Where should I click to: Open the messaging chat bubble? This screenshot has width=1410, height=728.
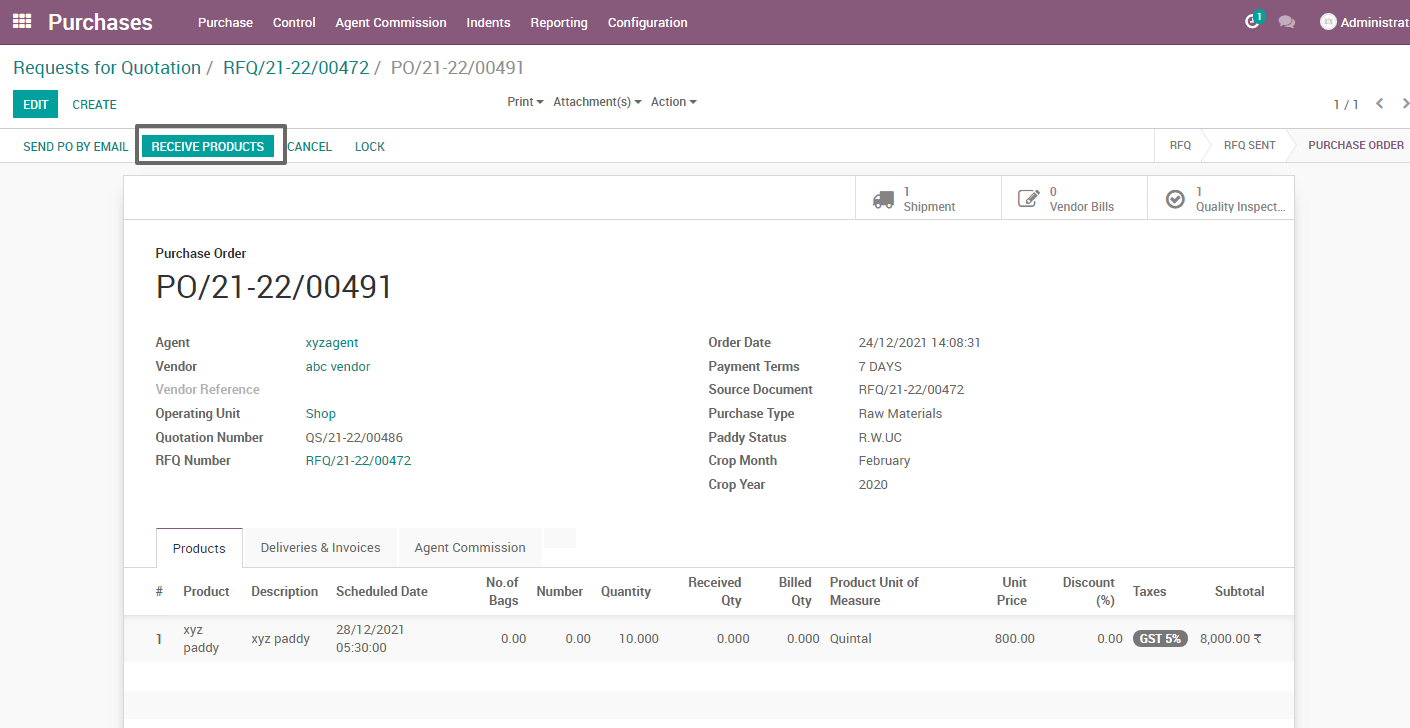click(x=1287, y=20)
